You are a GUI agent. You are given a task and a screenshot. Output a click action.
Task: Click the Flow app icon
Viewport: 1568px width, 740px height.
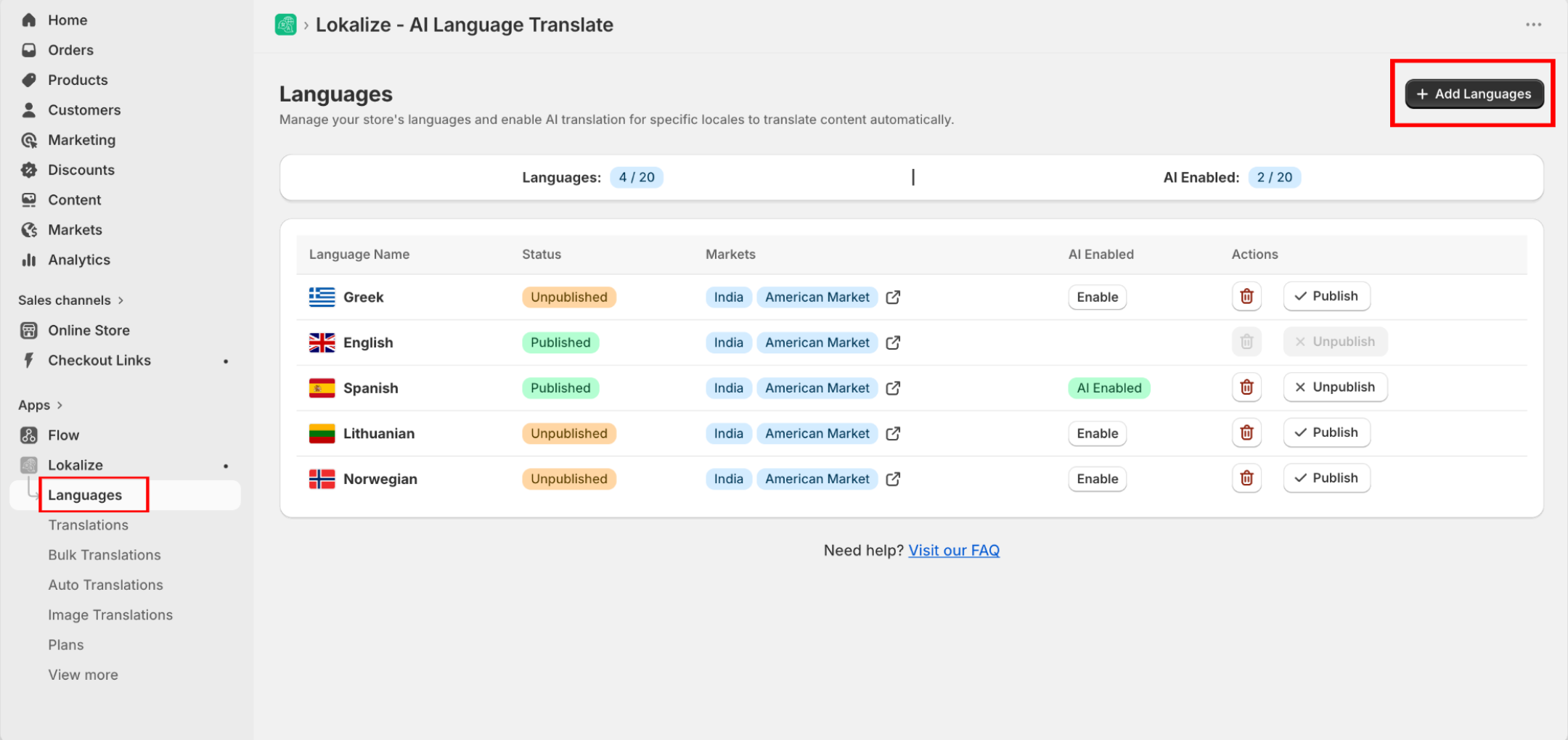(29, 435)
